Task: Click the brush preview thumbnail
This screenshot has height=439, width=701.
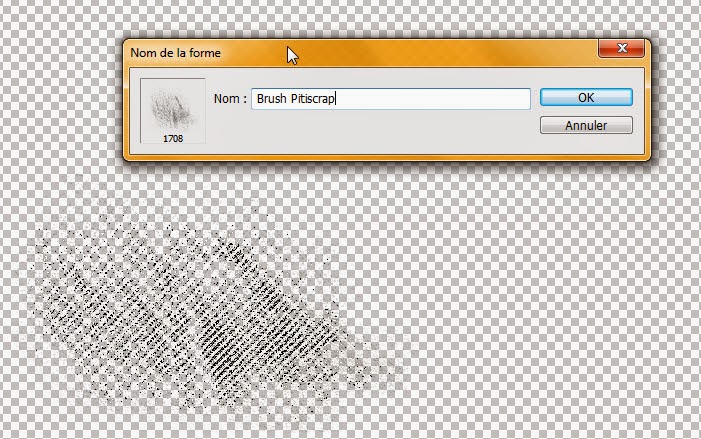Action: [173, 105]
